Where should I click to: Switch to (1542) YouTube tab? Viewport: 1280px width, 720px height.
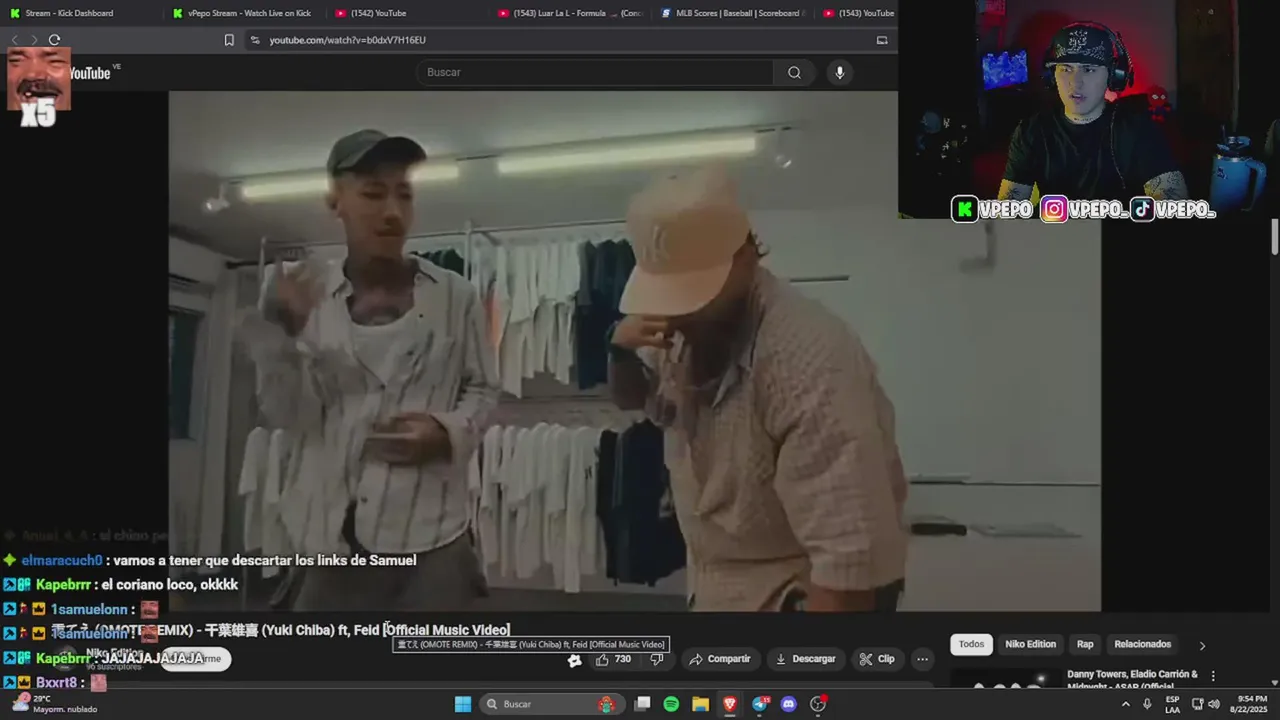click(x=406, y=13)
